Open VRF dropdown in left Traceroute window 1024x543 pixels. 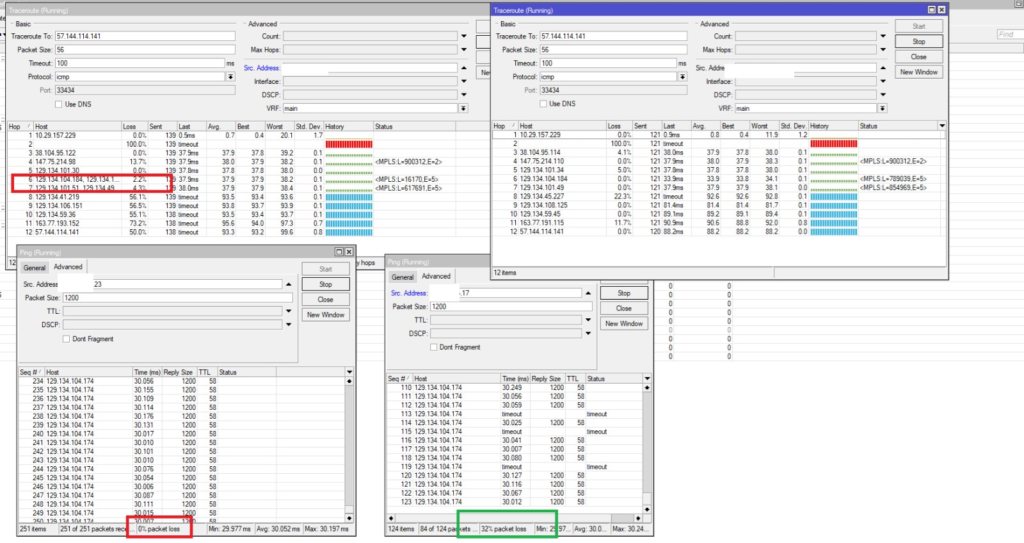(x=465, y=107)
